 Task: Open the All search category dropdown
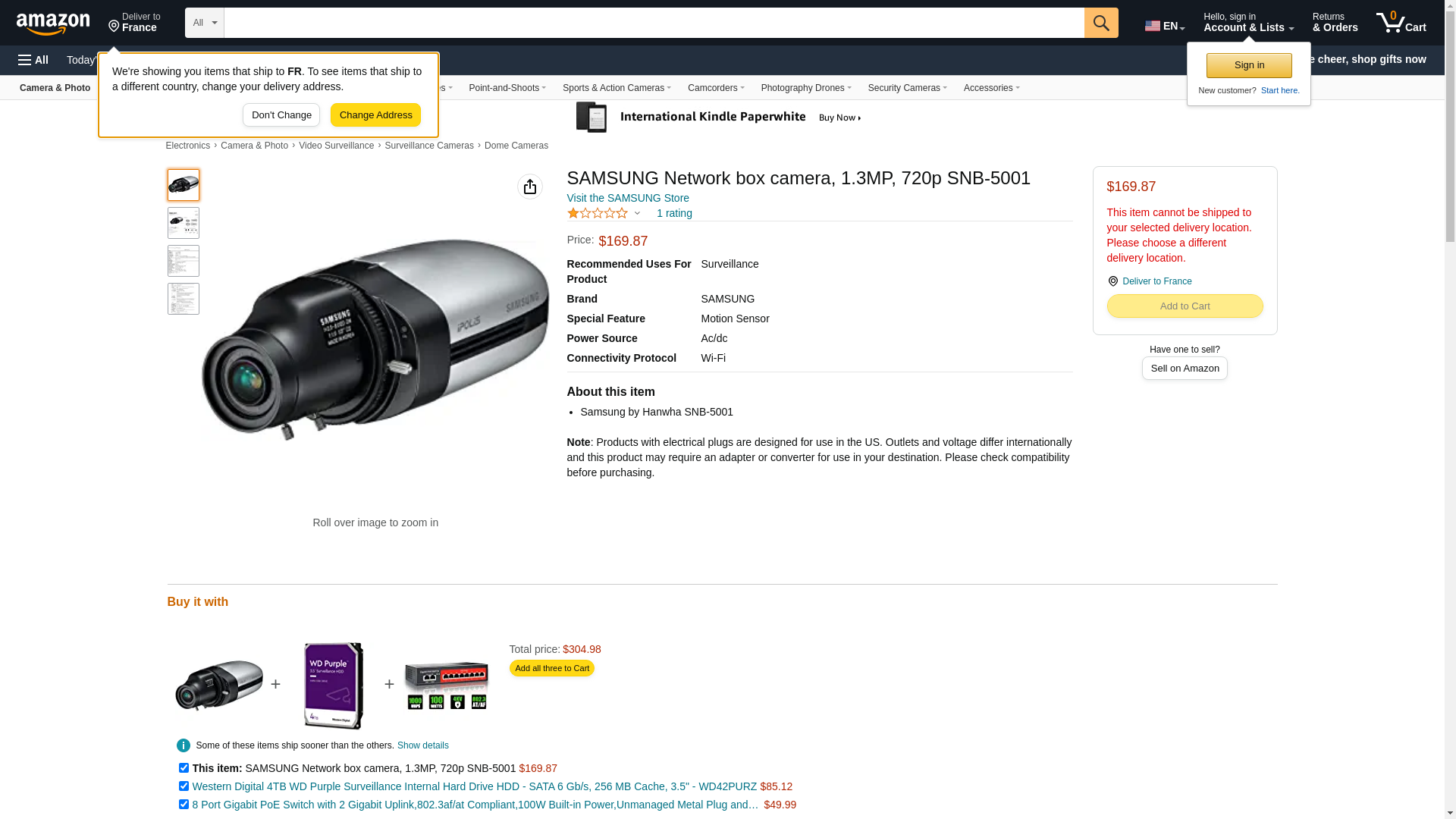[204, 23]
